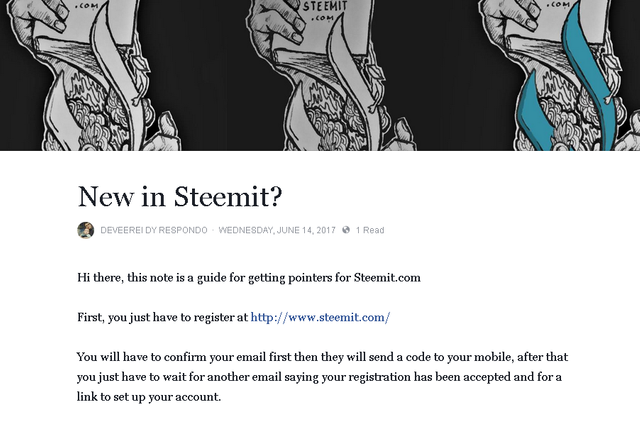Open the http://www.steemit.com/ link
This screenshot has height=421, width=640.
[x=319, y=317]
